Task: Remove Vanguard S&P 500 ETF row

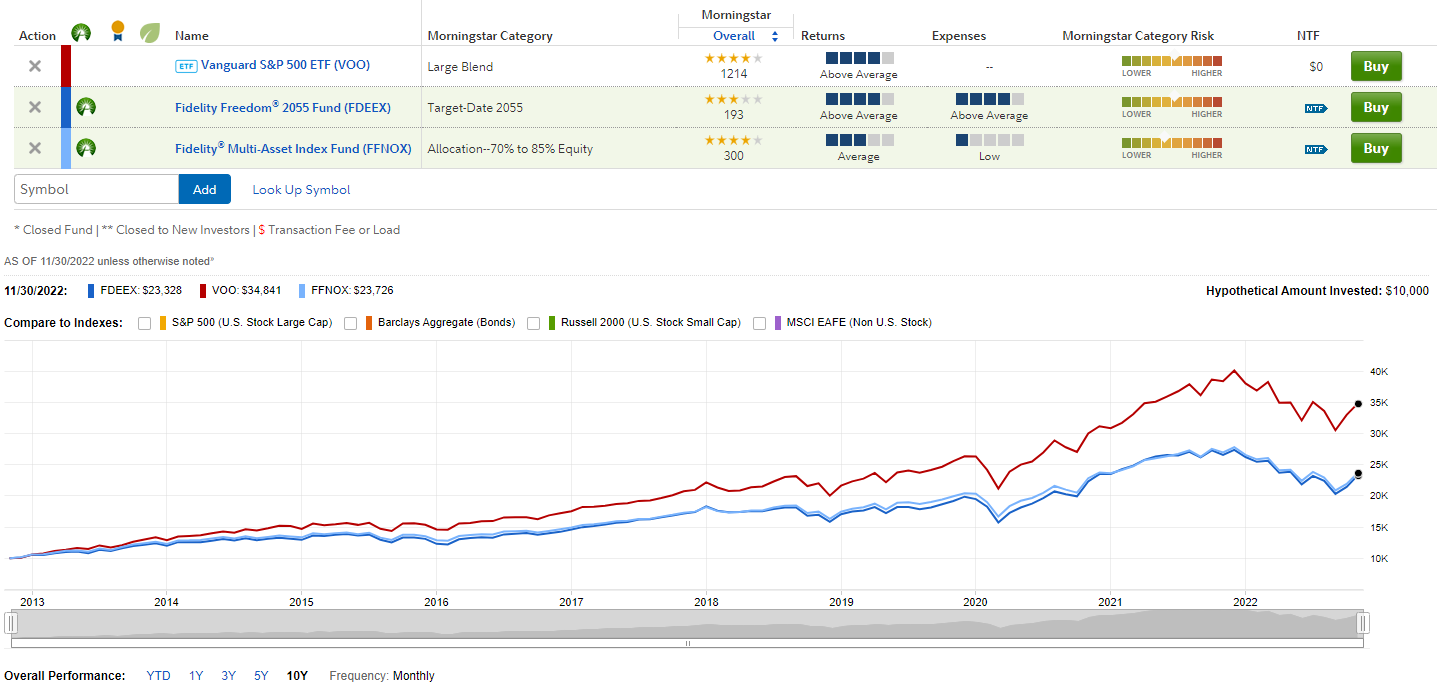Action: (35, 66)
